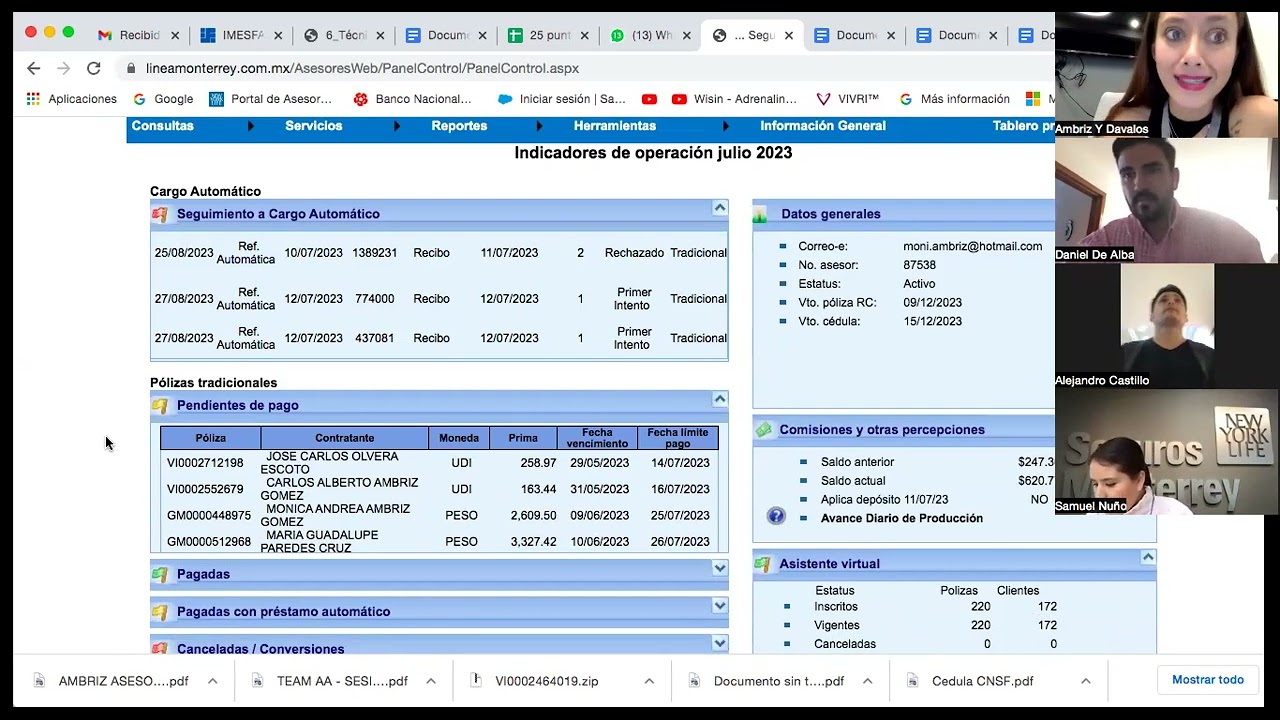Sort by Fecha vencimiento column header
Screen dimensions: 1280x720
point(597,438)
